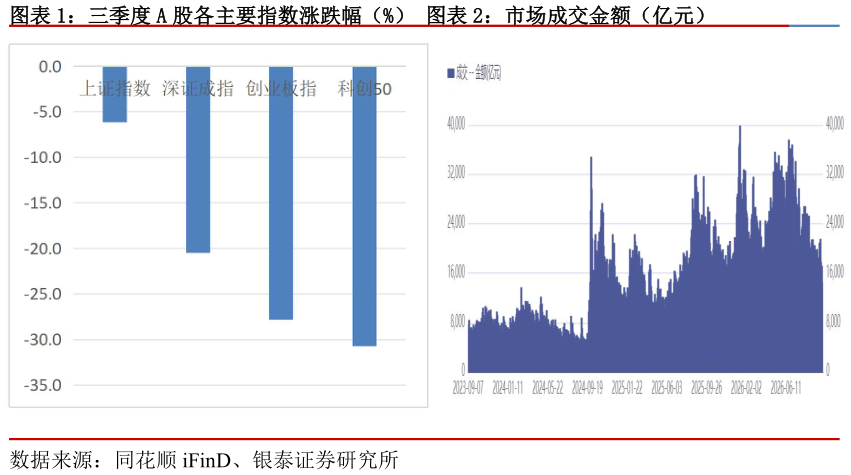The image size is (851, 475).
Task: Click the 2025-01-22 date label
Action: click(x=627, y=387)
